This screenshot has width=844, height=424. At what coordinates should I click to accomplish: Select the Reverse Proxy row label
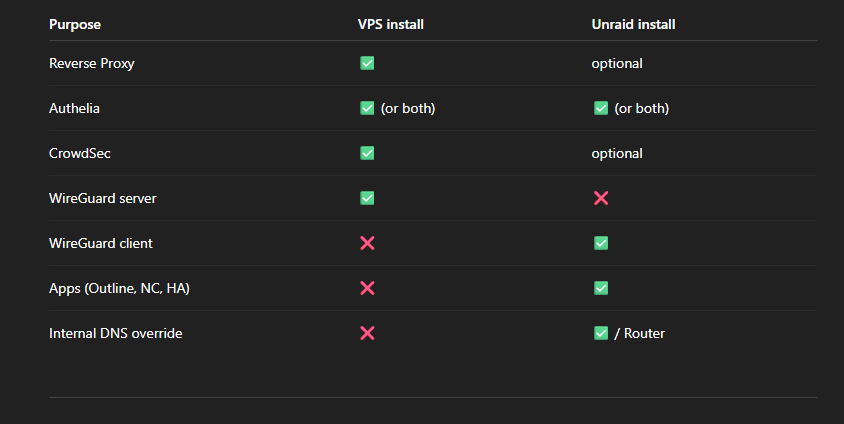(92, 63)
